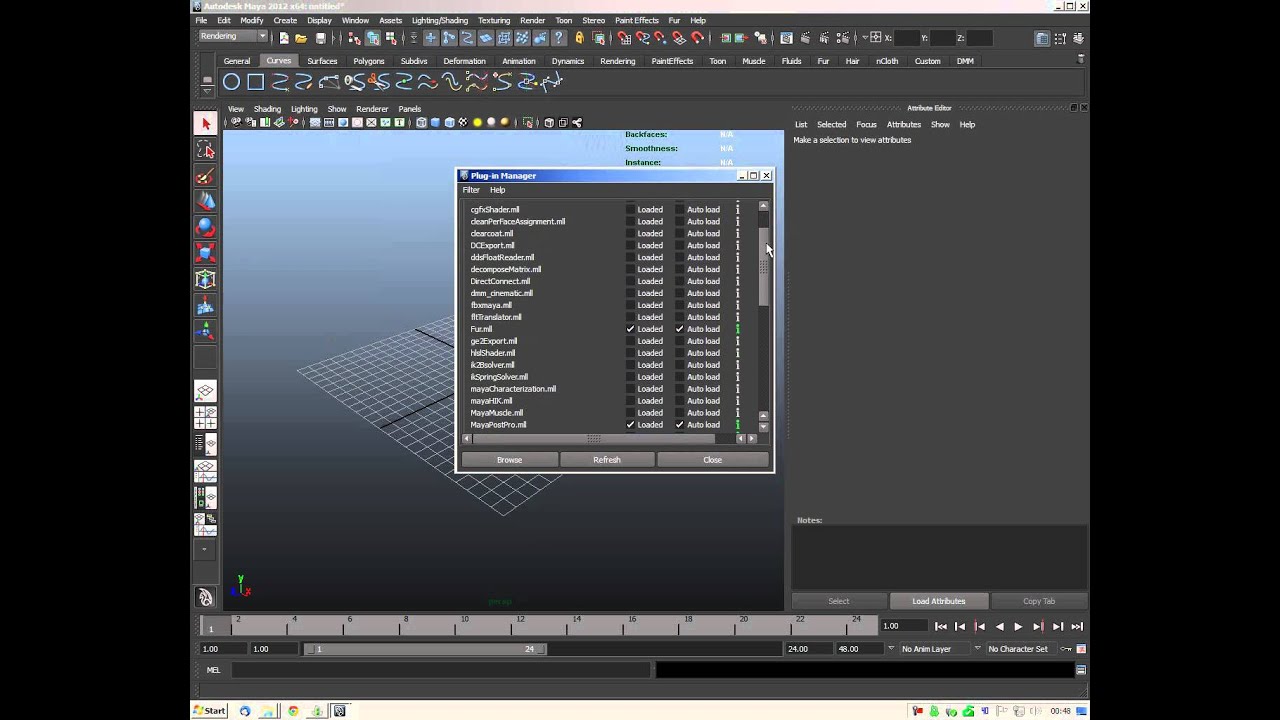Enable the snap to points icon

[x=662, y=38]
